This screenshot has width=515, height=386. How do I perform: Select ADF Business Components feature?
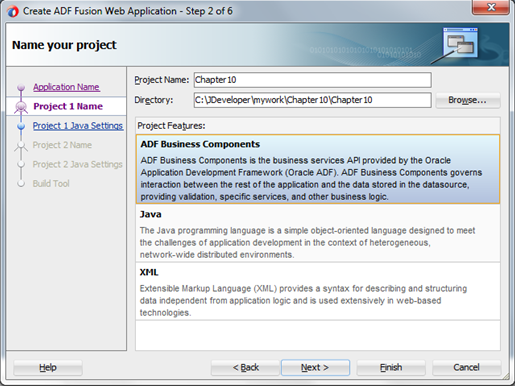[318, 169]
